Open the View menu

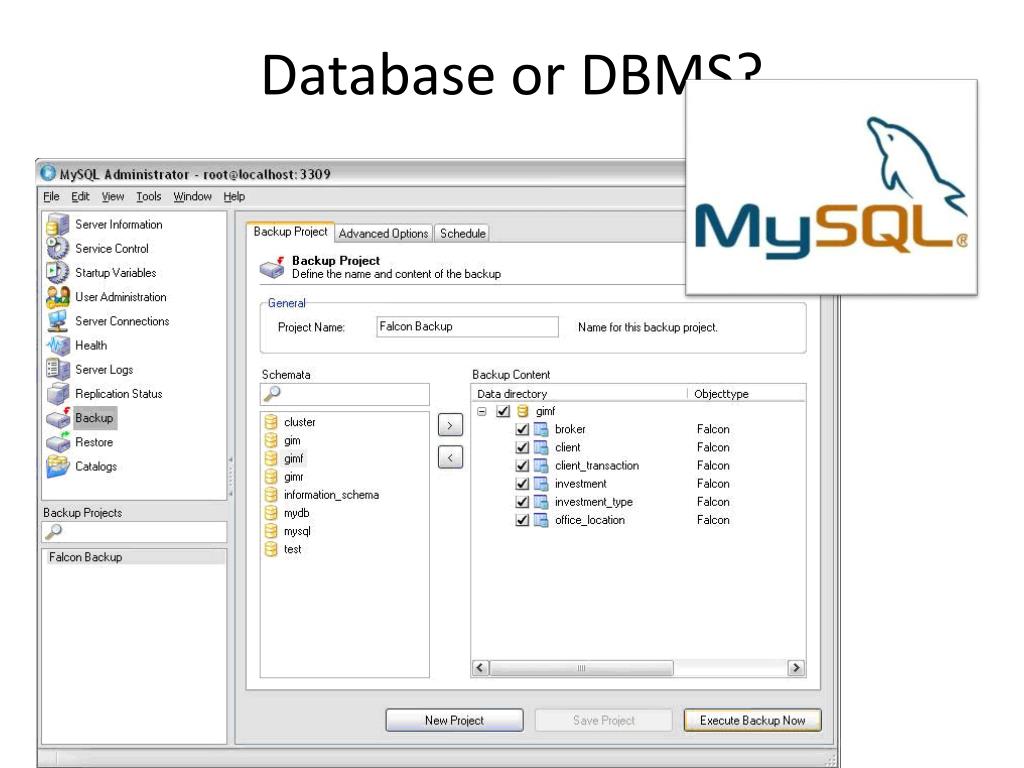coord(112,197)
